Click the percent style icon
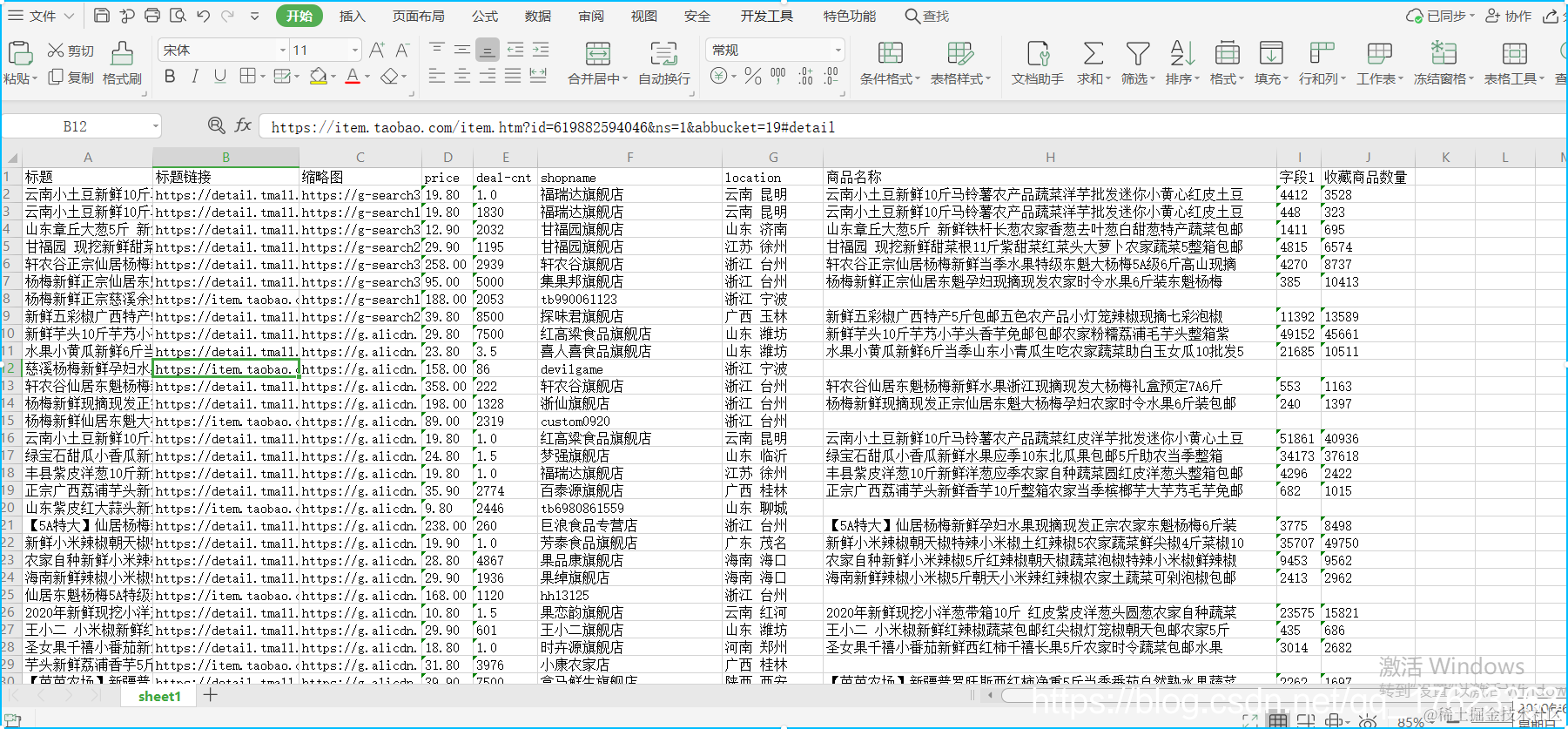Image resolution: width=1568 pixels, height=729 pixels. 753,77
